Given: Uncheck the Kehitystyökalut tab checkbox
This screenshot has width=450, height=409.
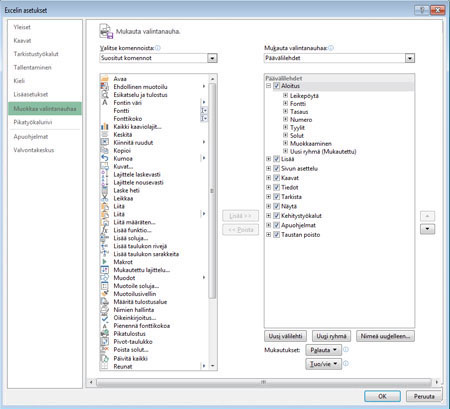Looking at the screenshot, I should 276,216.
